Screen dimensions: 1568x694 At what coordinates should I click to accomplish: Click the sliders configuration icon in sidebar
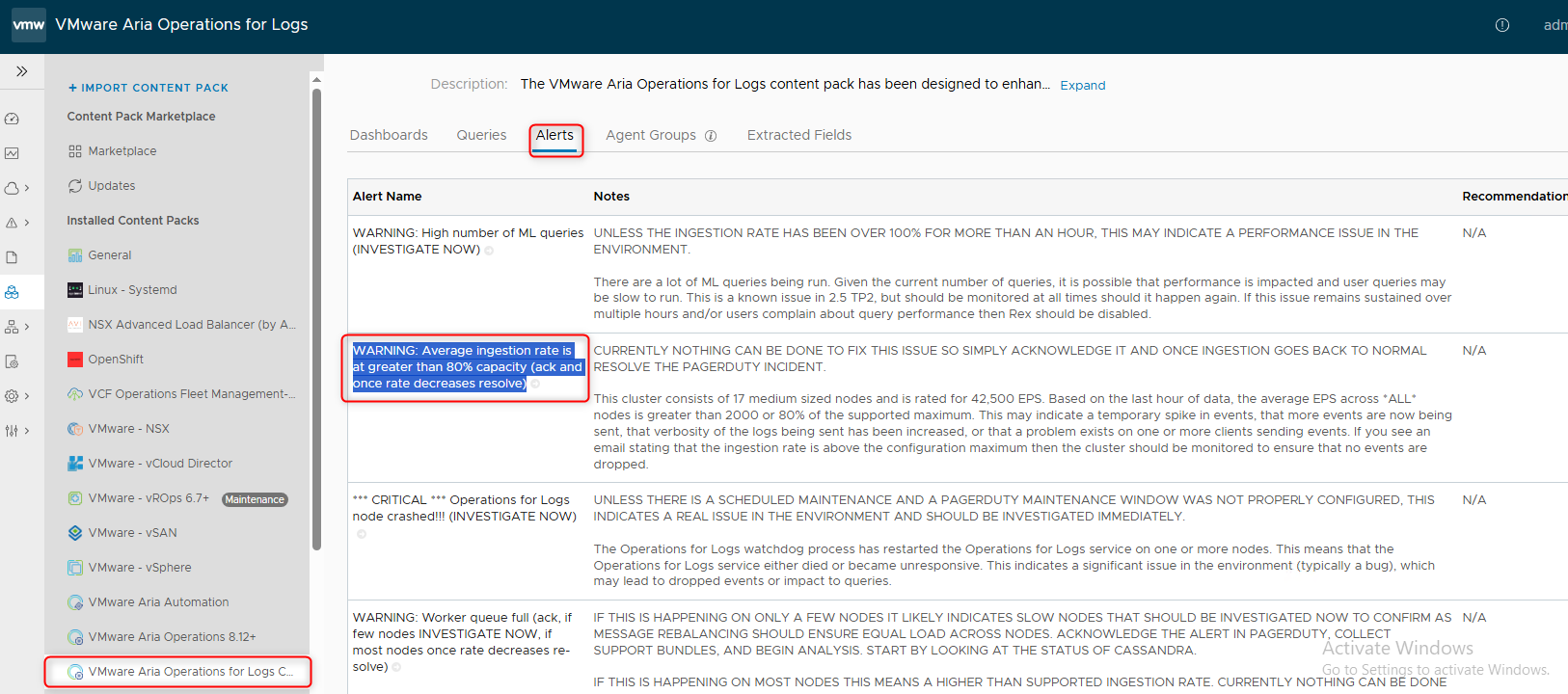pyautogui.click(x=16, y=431)
